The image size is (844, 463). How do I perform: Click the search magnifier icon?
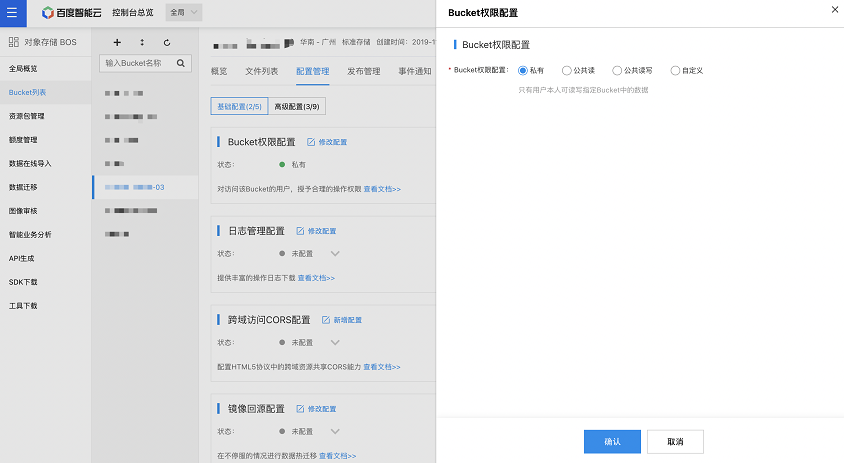(181, 63)
